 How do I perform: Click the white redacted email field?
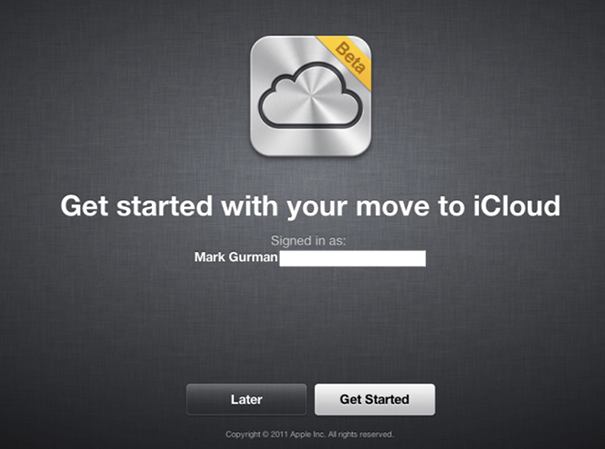click(353, 258)
